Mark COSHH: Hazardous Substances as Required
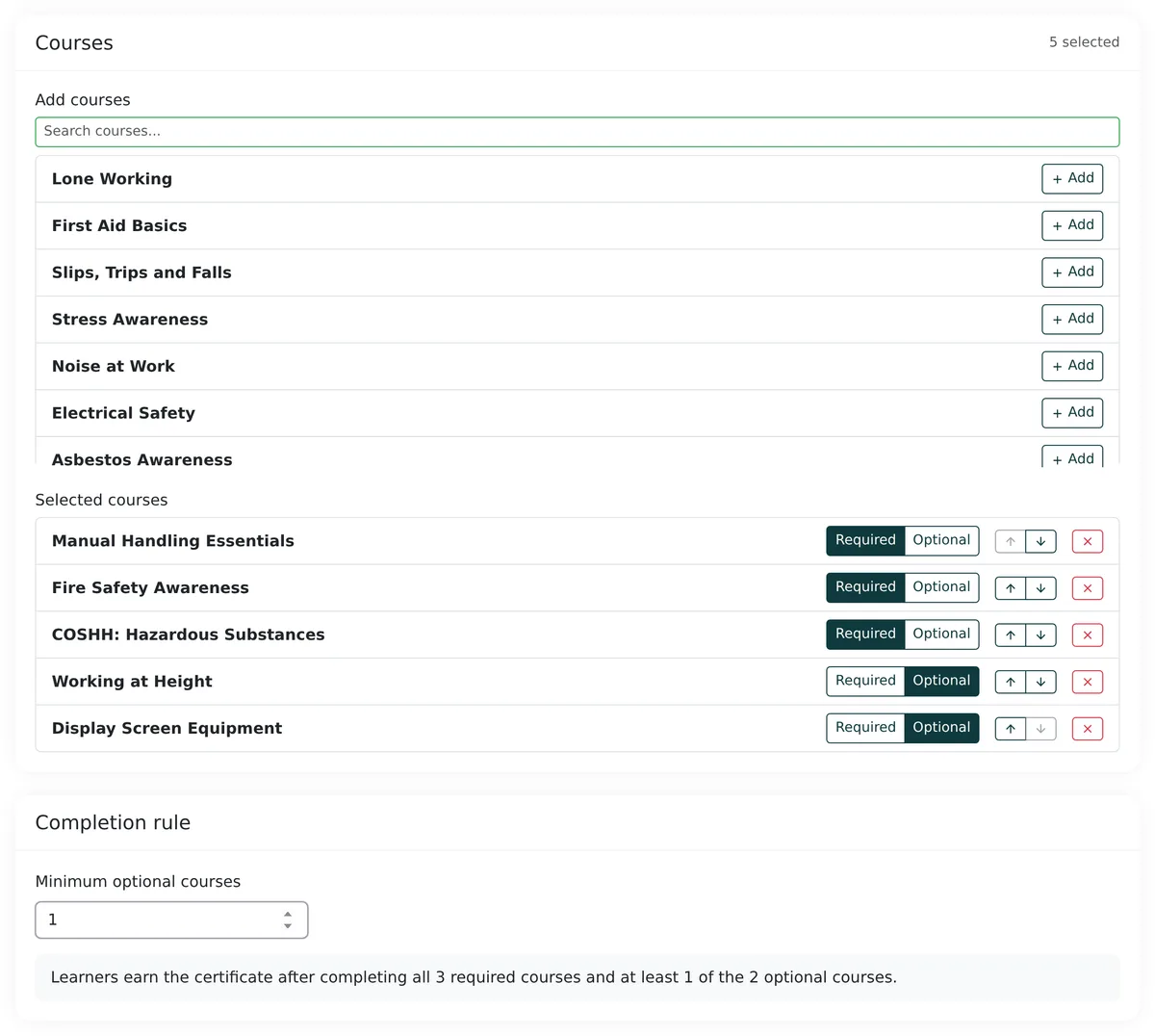Image resolution: width=1155 pixels, height=1036 pixels. point(865,635)
